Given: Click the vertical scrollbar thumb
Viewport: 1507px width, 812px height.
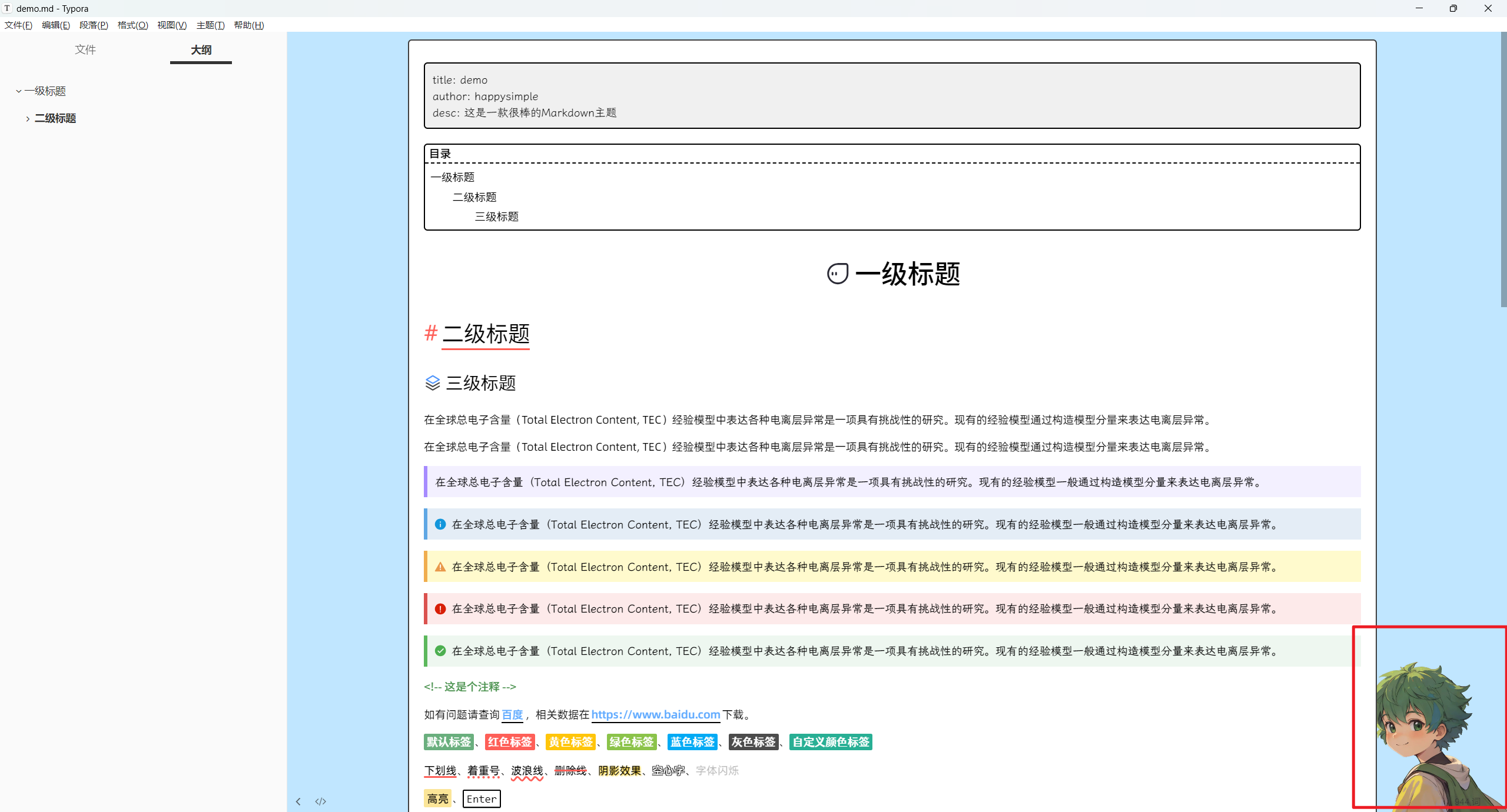Looking at the screenshot, I should 1503,169.
